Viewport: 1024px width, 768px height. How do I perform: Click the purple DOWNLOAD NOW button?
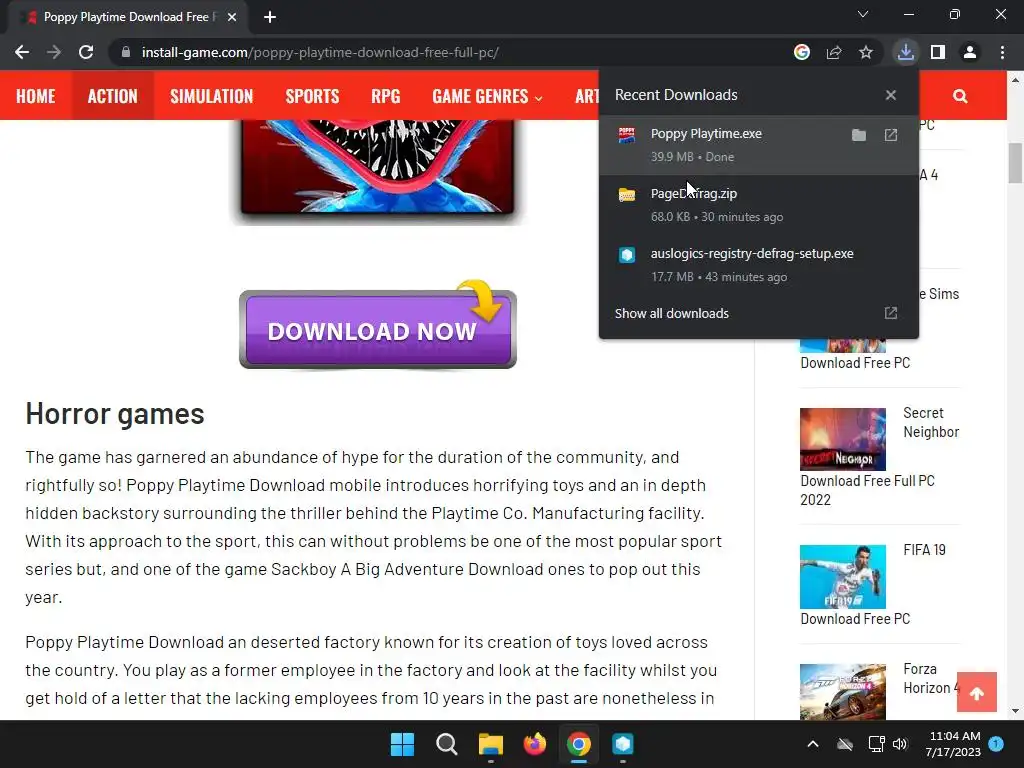(377, 329)
